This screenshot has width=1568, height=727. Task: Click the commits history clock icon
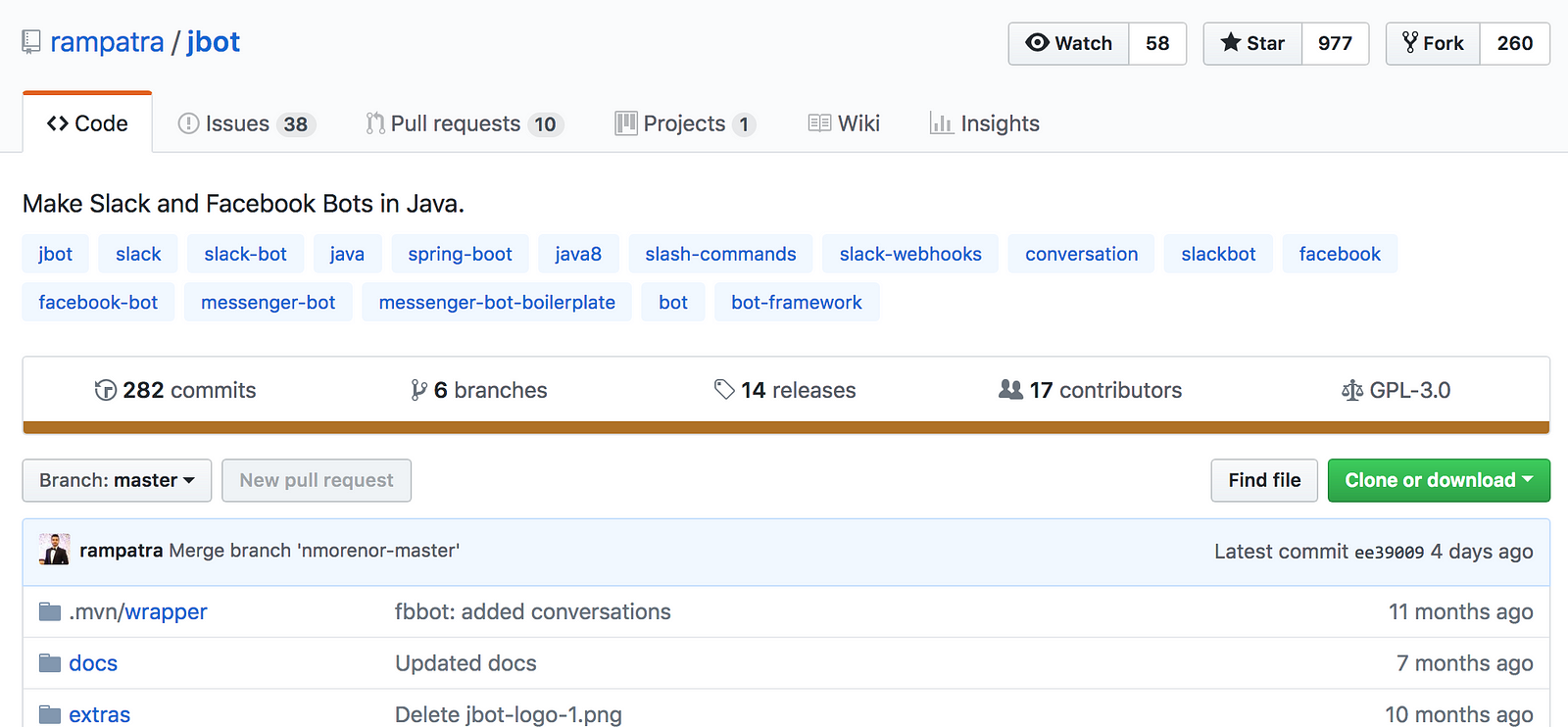point(105,390)
